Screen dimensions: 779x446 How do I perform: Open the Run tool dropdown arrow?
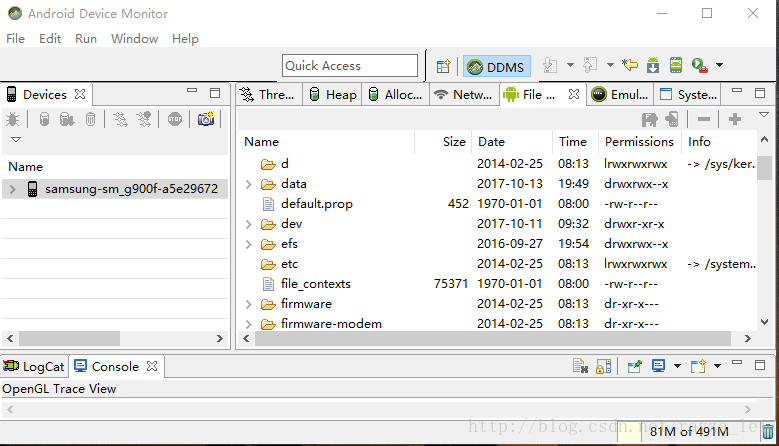coord(719,65)
